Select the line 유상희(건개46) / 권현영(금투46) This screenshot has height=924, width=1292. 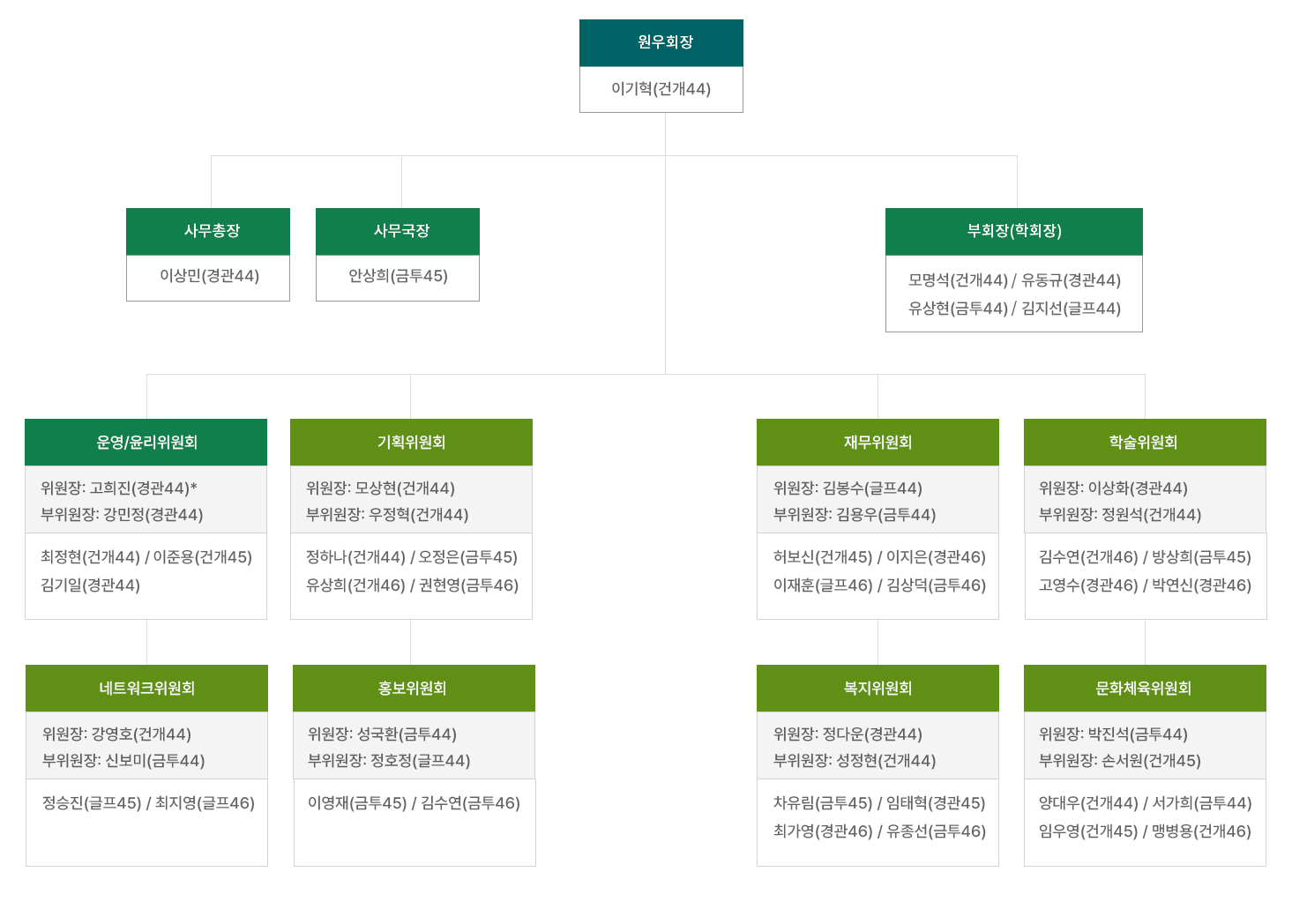pos(412,585)
